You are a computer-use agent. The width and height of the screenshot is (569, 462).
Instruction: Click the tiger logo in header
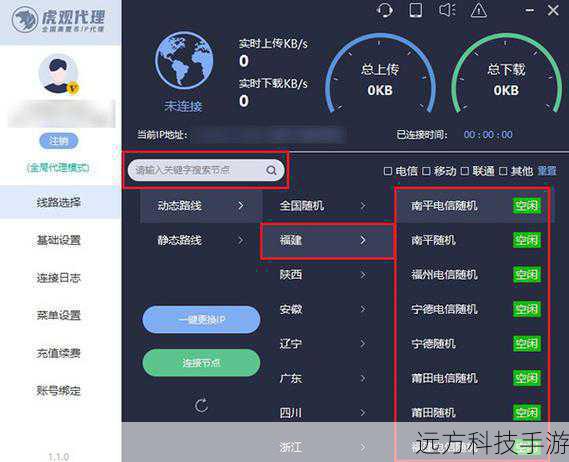tap(24, 20)
